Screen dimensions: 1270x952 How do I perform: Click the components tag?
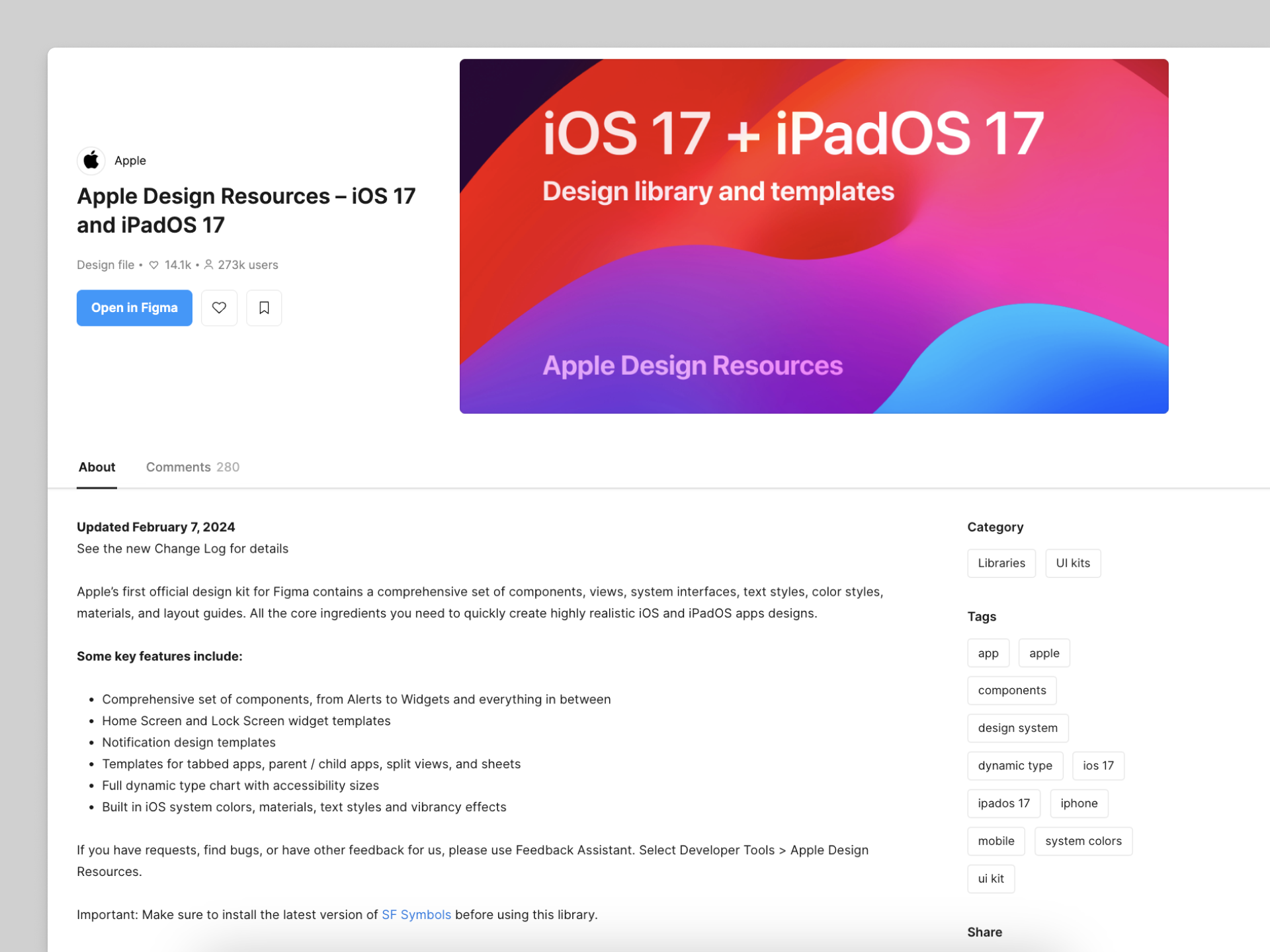1011,690
